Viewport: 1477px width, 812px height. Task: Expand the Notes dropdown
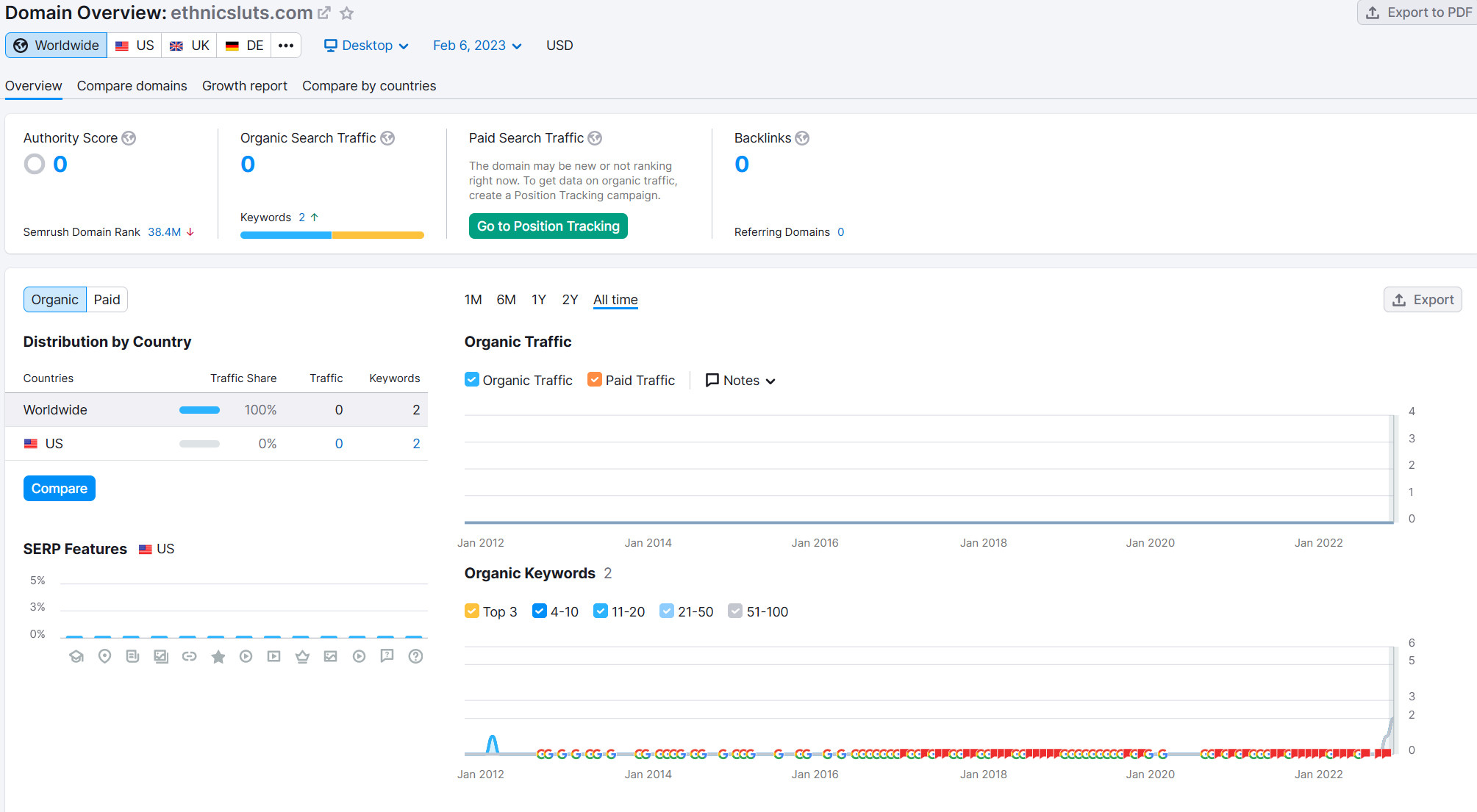click(741, 381)
